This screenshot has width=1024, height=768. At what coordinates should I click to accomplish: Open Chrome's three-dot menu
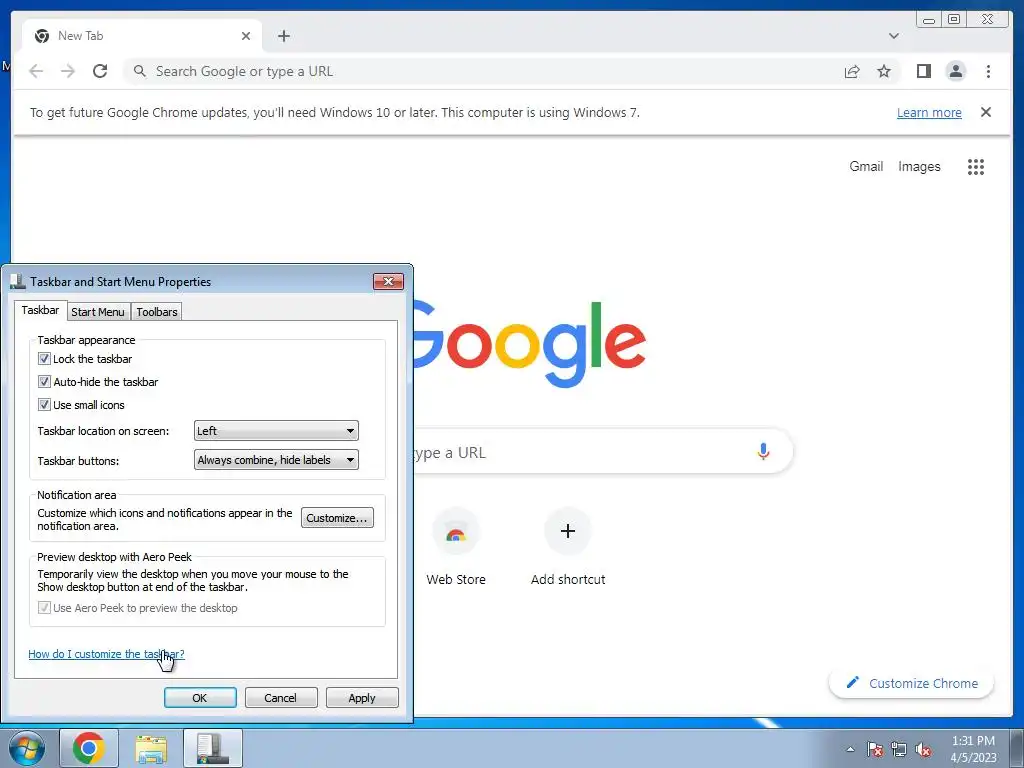coord(988,71)
